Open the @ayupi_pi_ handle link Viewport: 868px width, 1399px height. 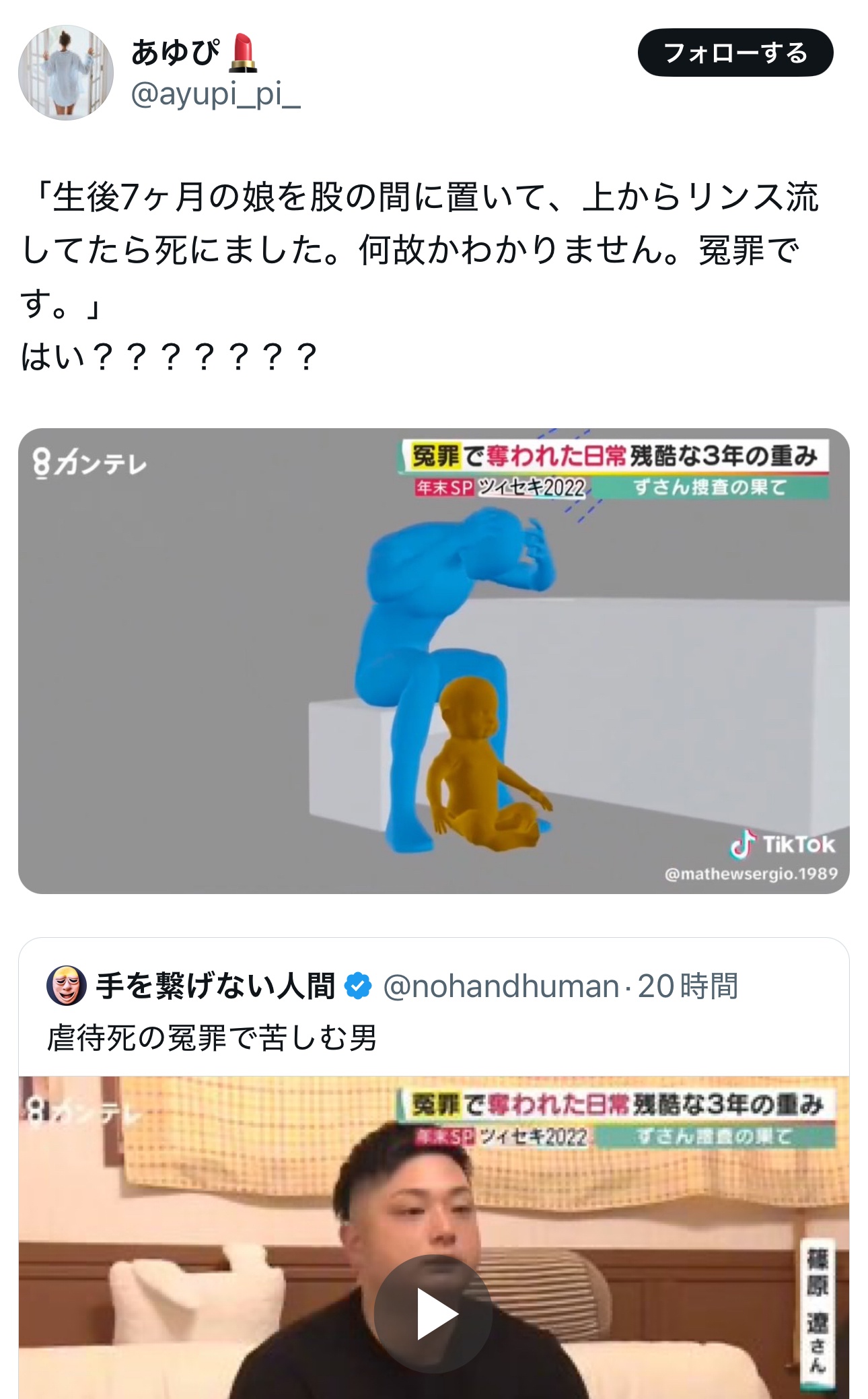215,94
